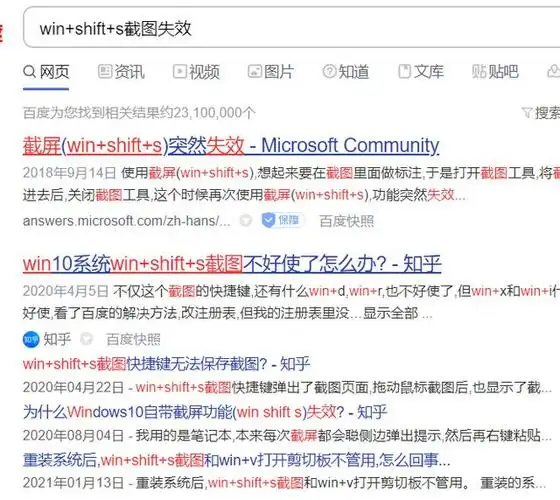
Task: Select the 网页 tab
Action: (46, 72)
